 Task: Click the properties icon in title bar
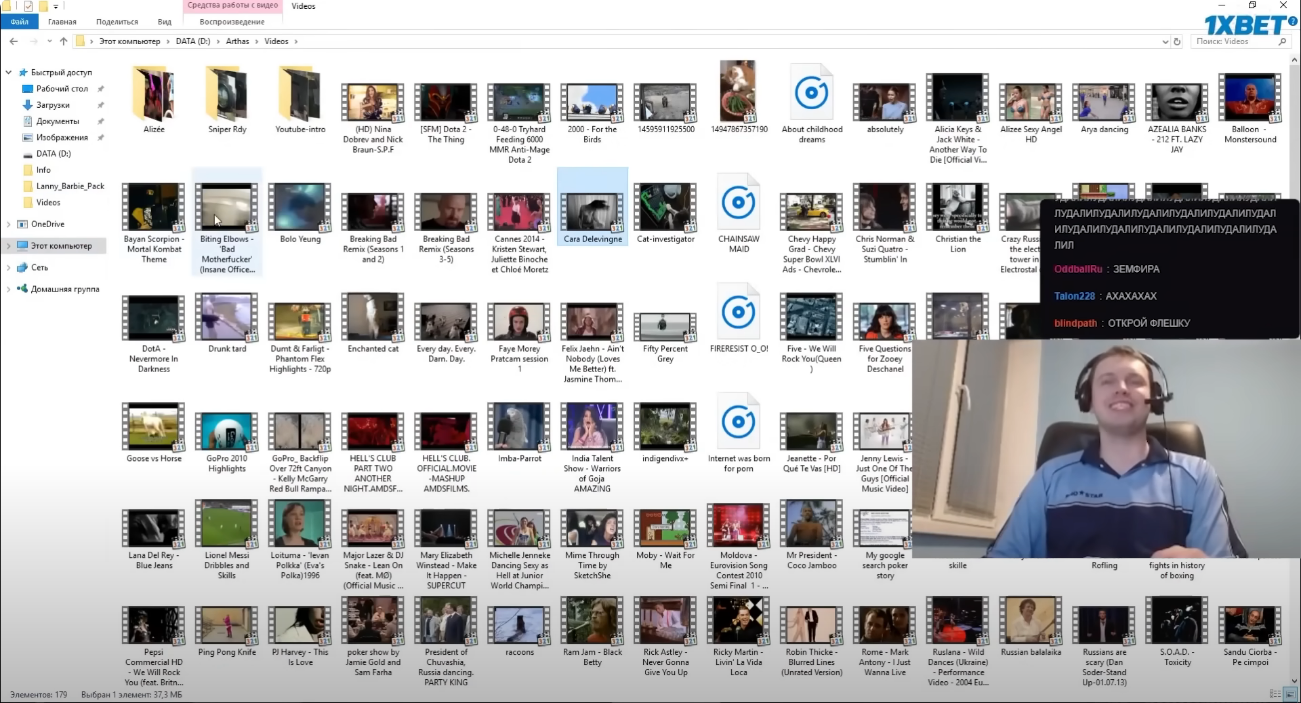(27, 6)
